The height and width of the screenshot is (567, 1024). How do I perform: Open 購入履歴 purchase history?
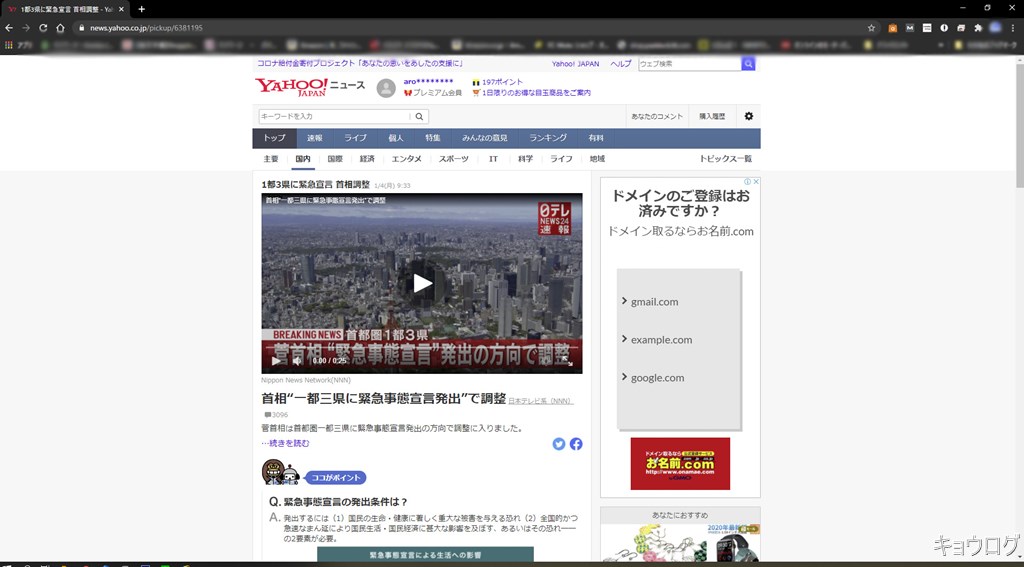point(712,116)
